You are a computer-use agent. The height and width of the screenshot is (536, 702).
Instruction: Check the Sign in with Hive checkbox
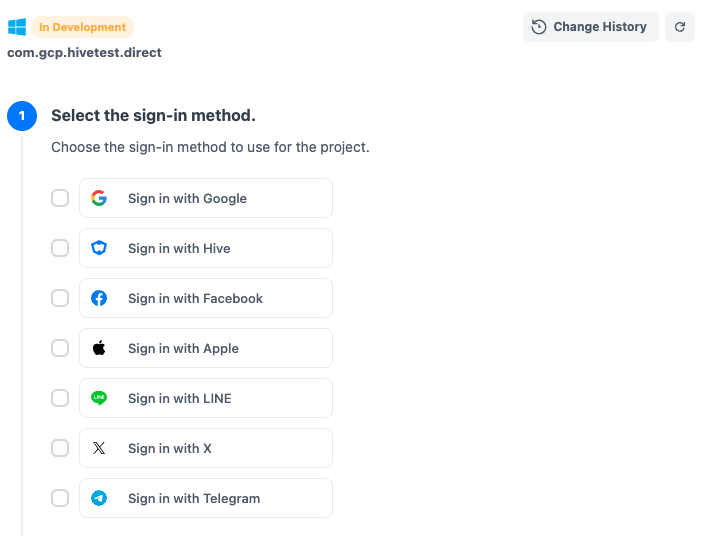60,248
